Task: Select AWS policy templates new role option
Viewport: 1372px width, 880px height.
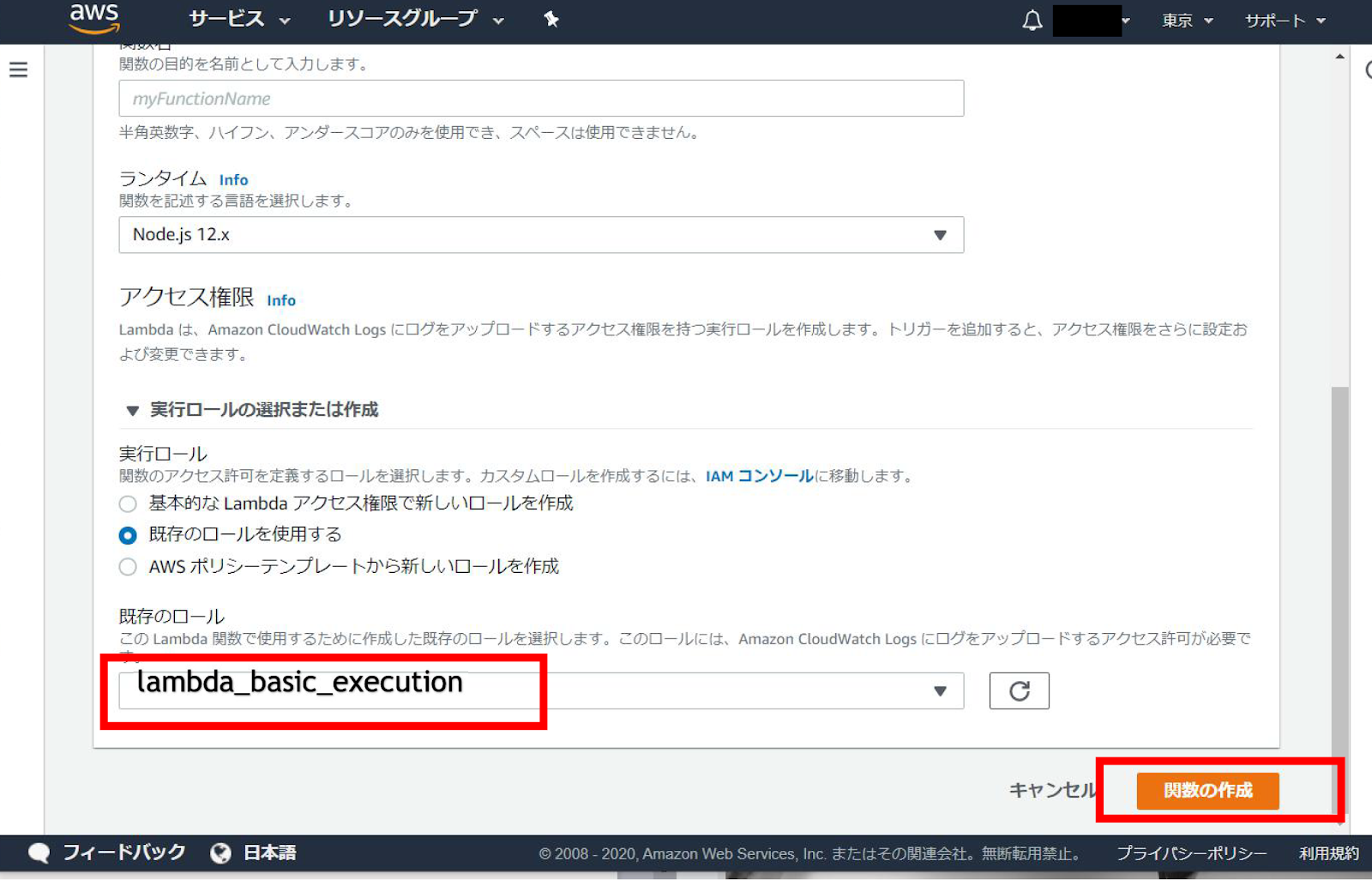Action: [128, 567]
